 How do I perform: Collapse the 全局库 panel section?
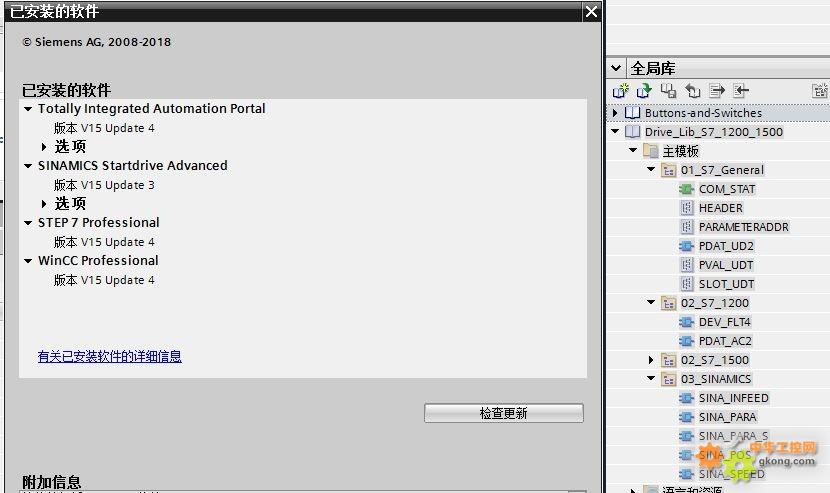616,68
